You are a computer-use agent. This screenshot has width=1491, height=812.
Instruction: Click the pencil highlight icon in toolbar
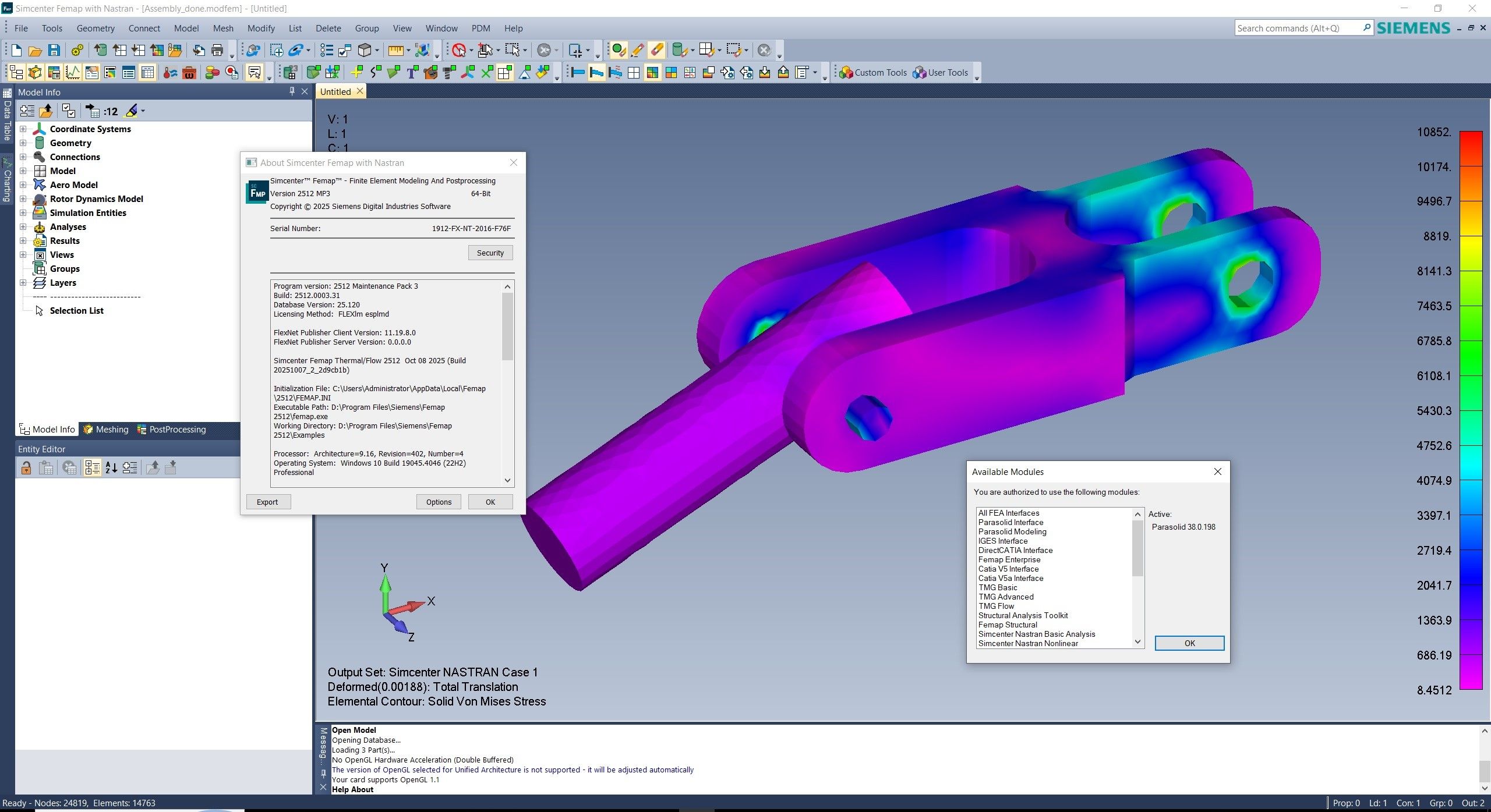[x=638, y=50]
